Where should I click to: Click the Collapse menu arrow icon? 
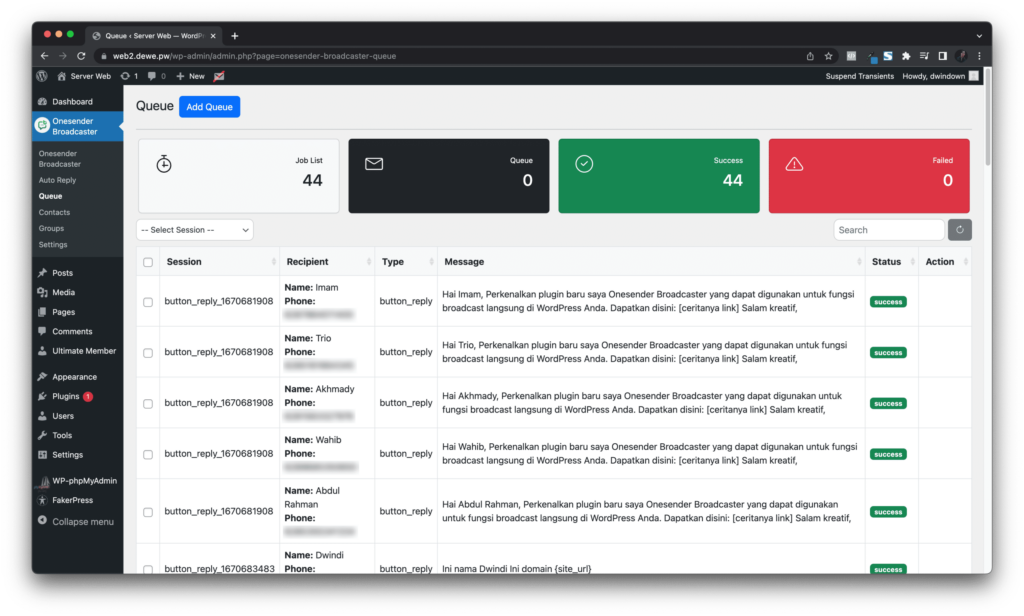tap(42, 521)
